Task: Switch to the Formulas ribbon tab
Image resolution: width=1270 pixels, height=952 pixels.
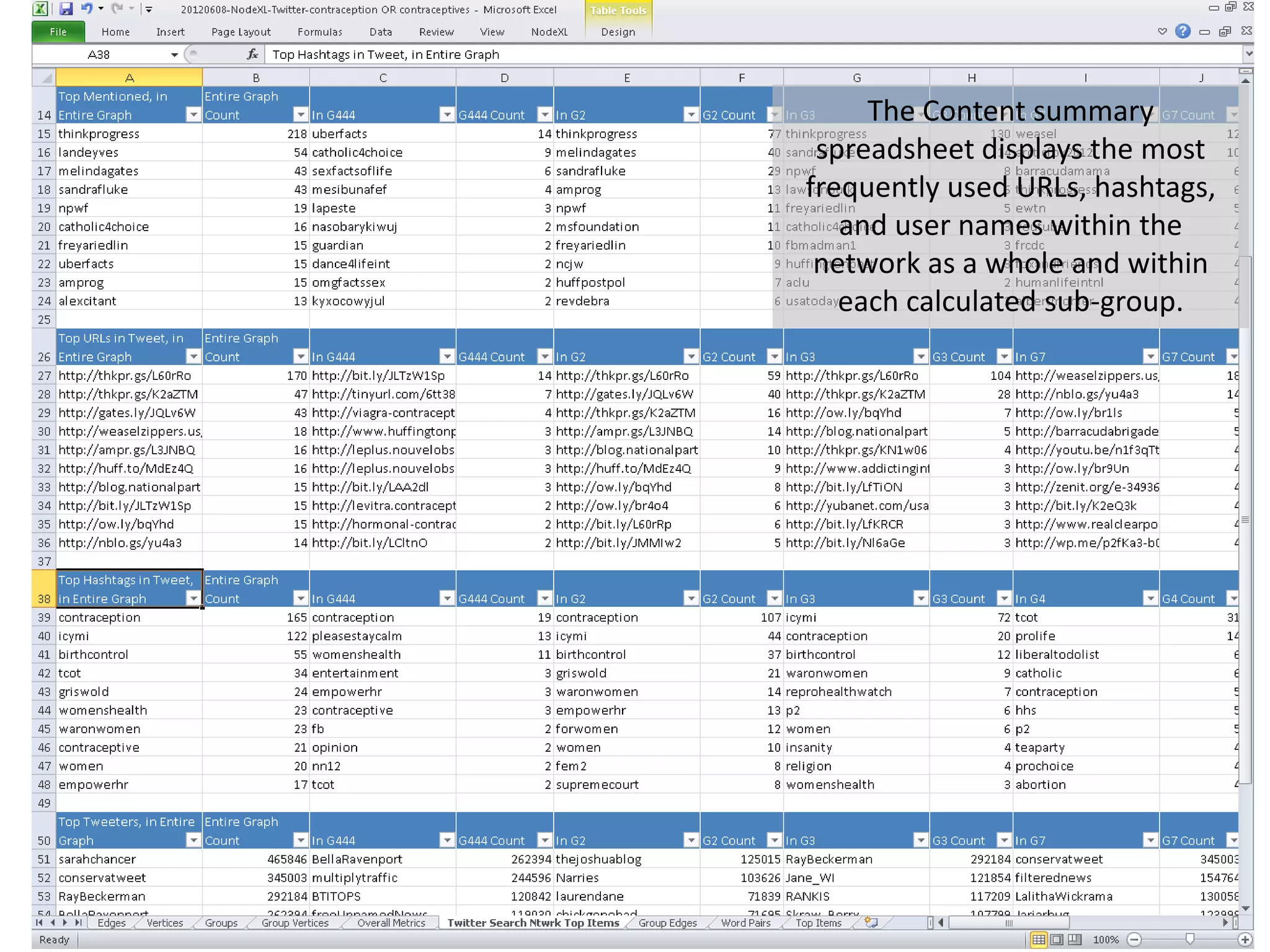Action: pyautogui.click(x=319, y=32)
